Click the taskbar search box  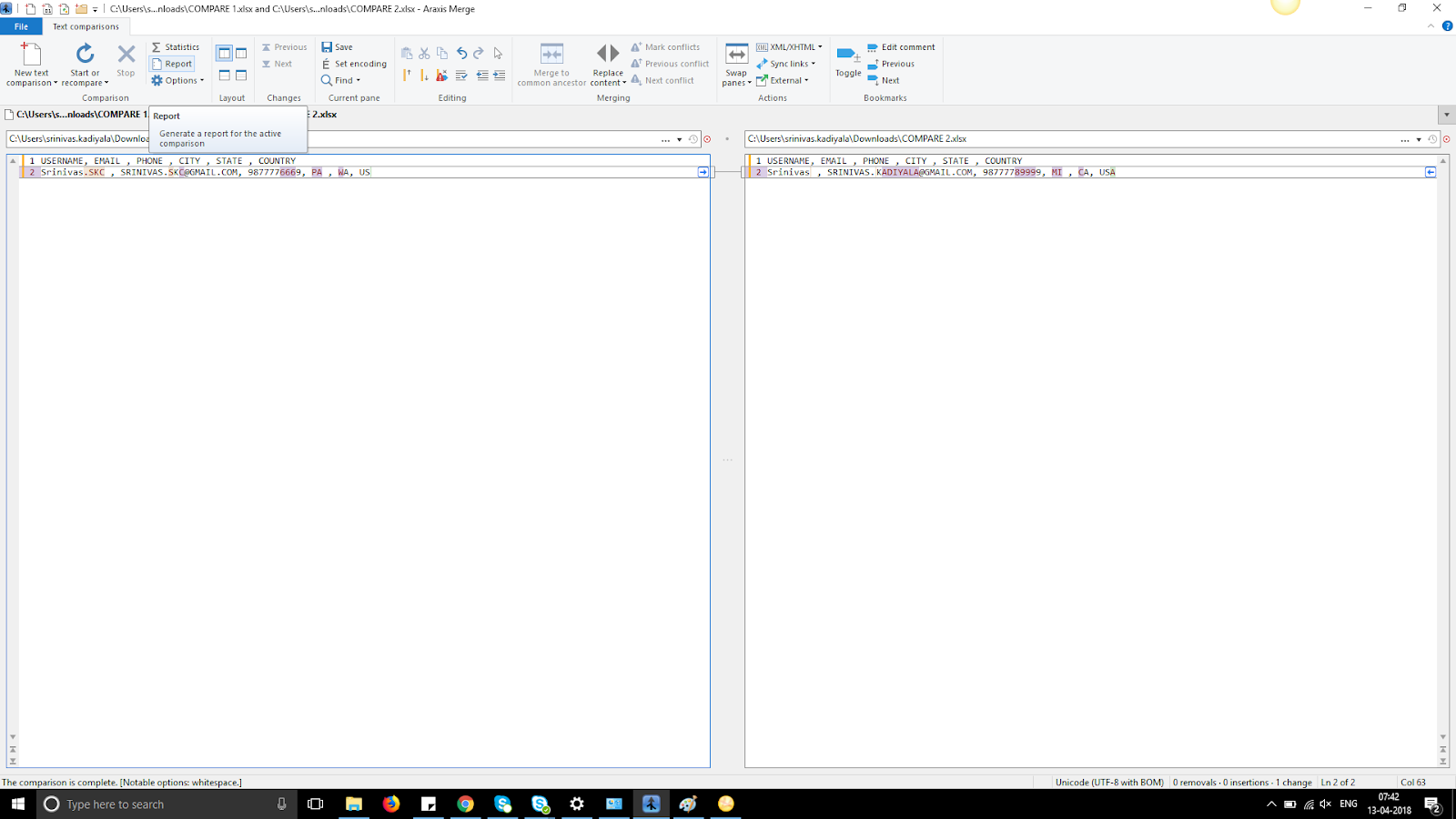168,804
